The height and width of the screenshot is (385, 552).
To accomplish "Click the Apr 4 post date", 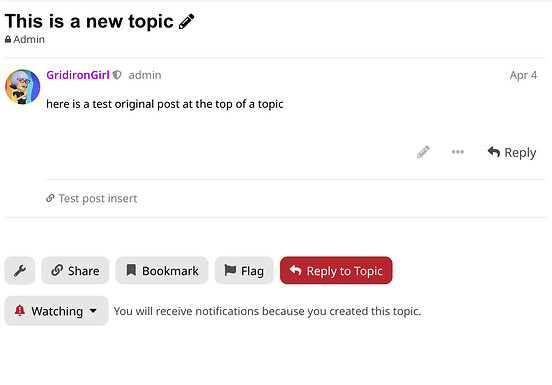I will 523,75.
